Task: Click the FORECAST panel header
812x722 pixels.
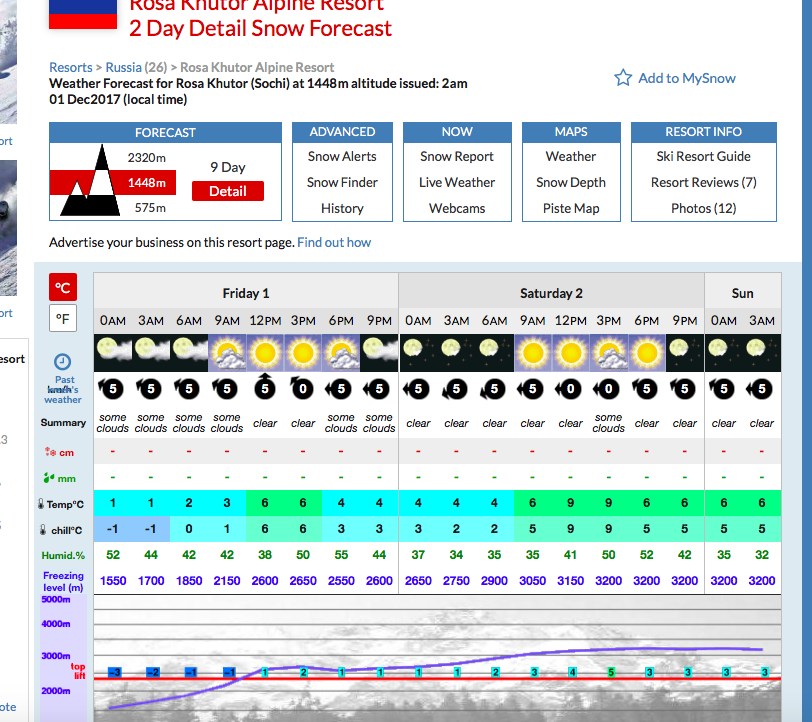Action: [165, 133]
